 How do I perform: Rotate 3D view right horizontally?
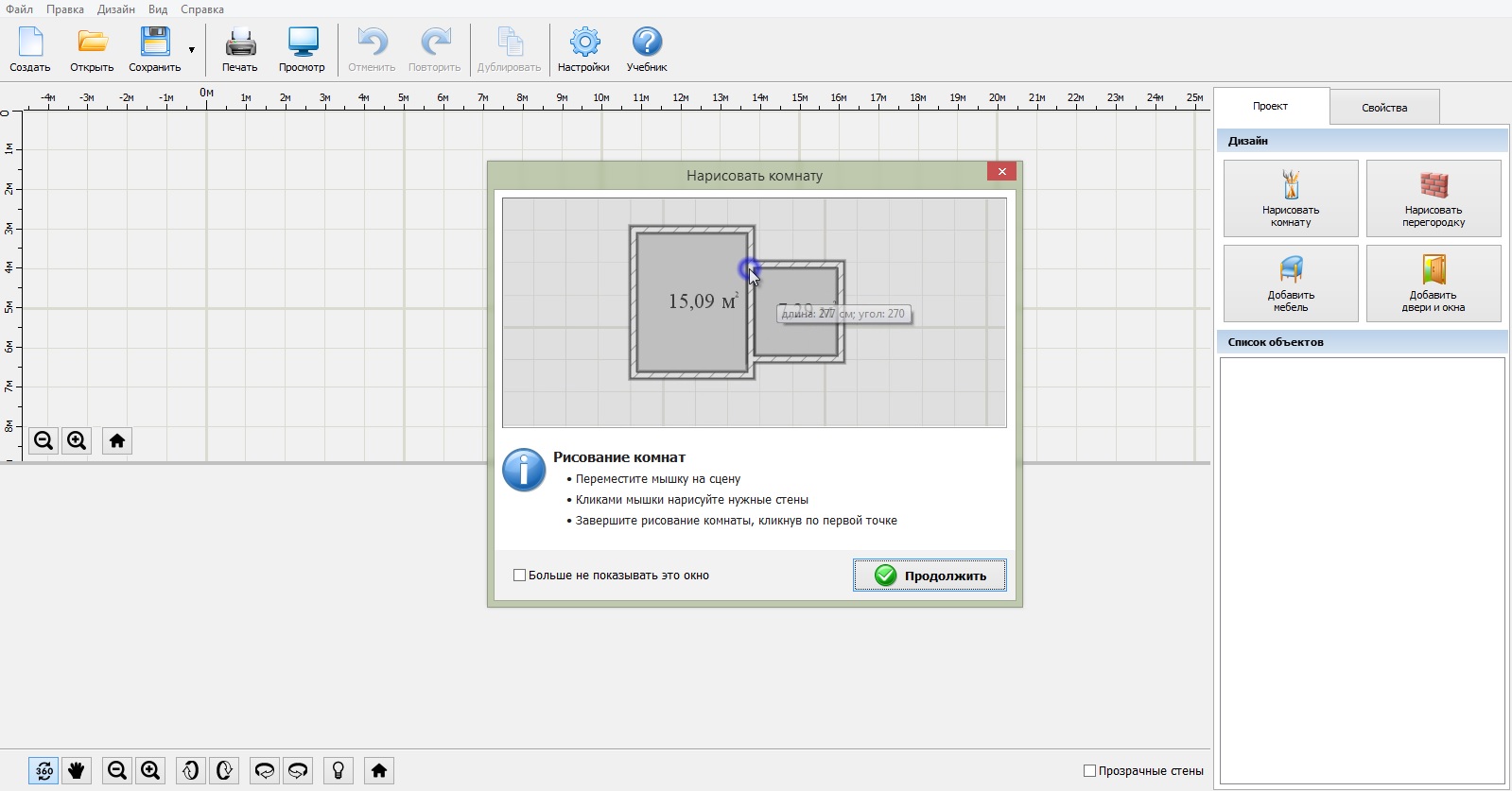(x=298, y=770)
